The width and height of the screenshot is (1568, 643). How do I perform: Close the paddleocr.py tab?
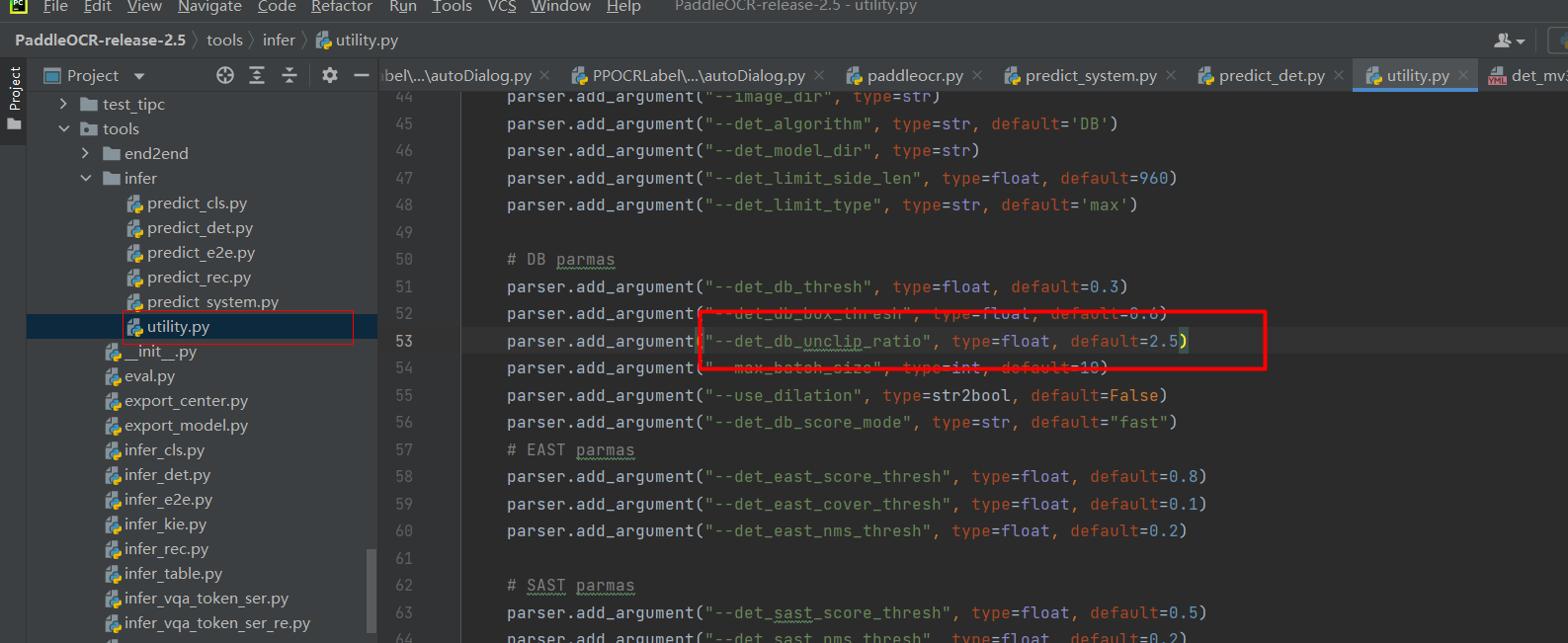click(977, 75)
